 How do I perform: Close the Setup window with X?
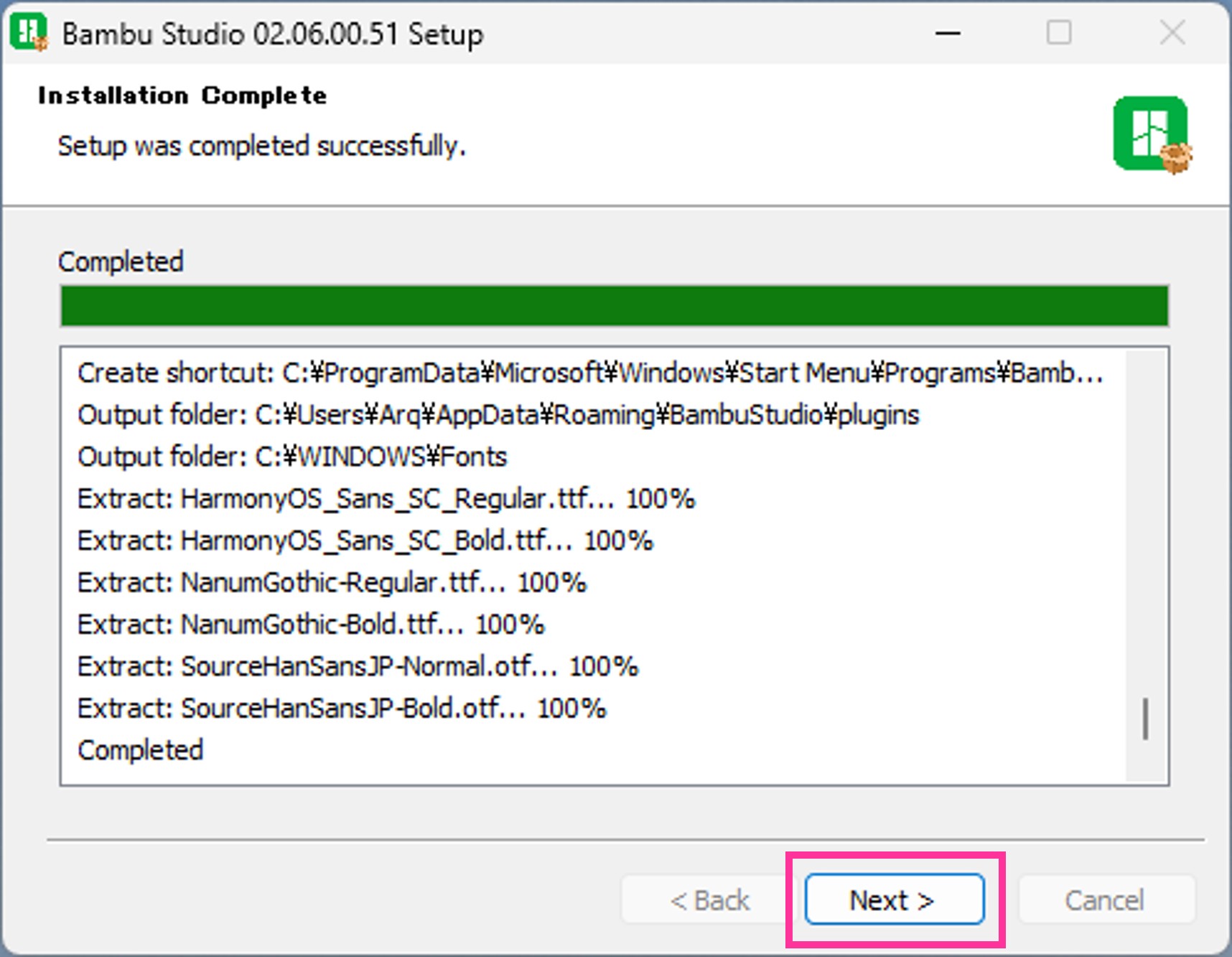(x=1172, y=33)
